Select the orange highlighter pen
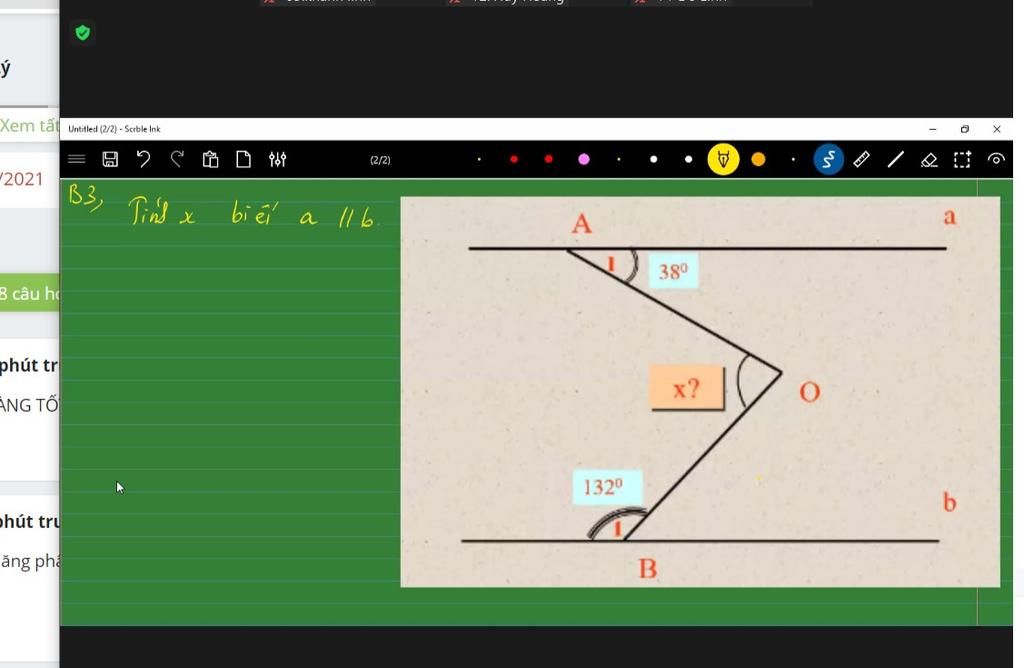1024x668 pixels. coord(758,159)
